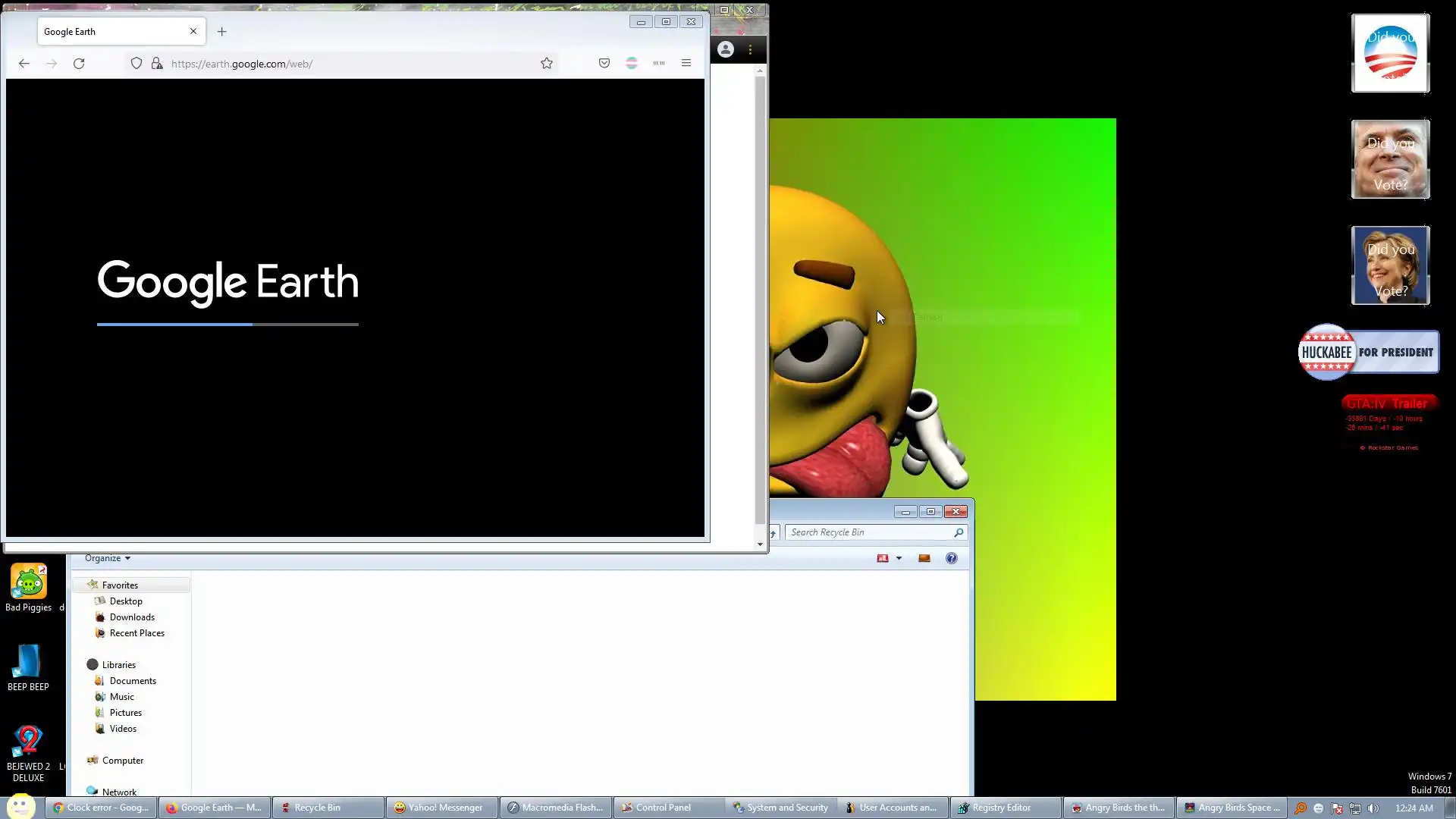The width and height of the screenshot is (1456, 819).
Task: Bookmark page with the star icon
Action: pyautogui.click(x=547, y=64)
